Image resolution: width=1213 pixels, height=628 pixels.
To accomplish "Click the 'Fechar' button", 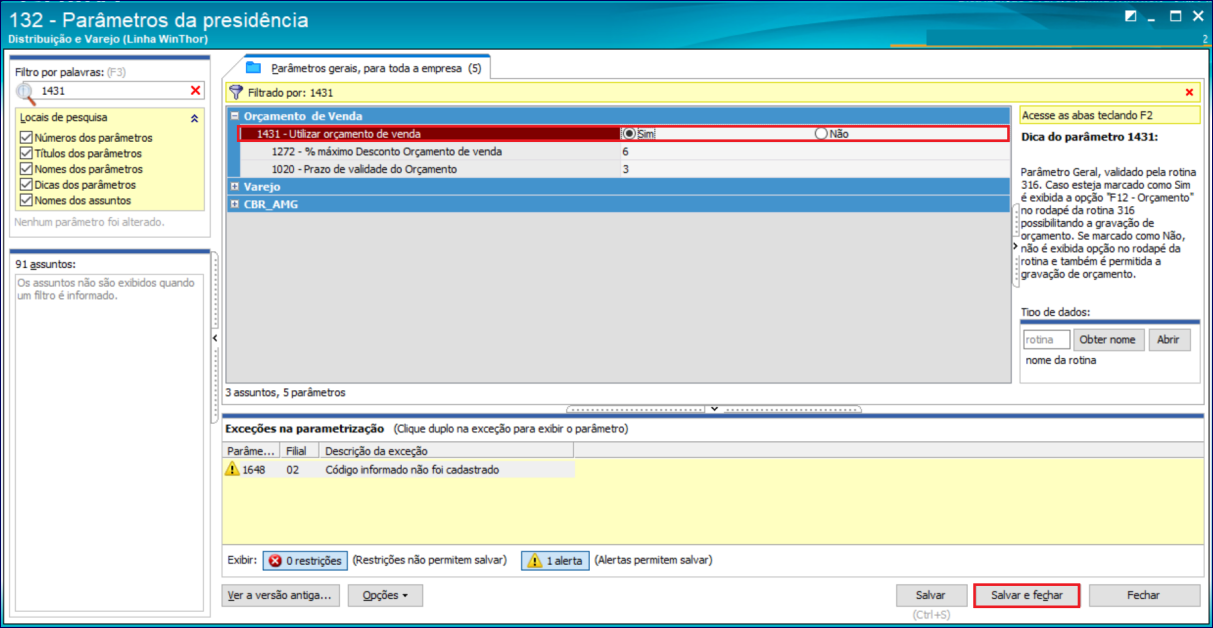I will tap(1143, 596).
